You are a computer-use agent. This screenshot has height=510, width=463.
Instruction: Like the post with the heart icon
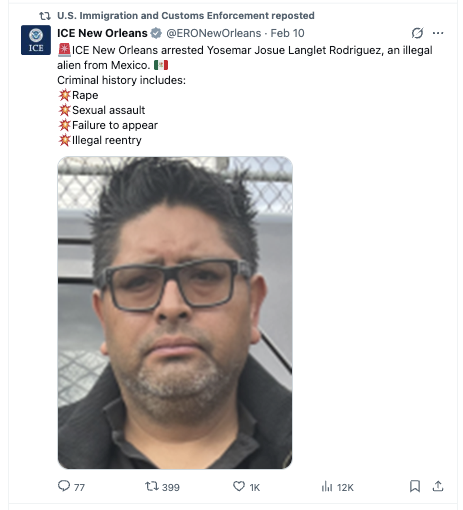[239, 486]
